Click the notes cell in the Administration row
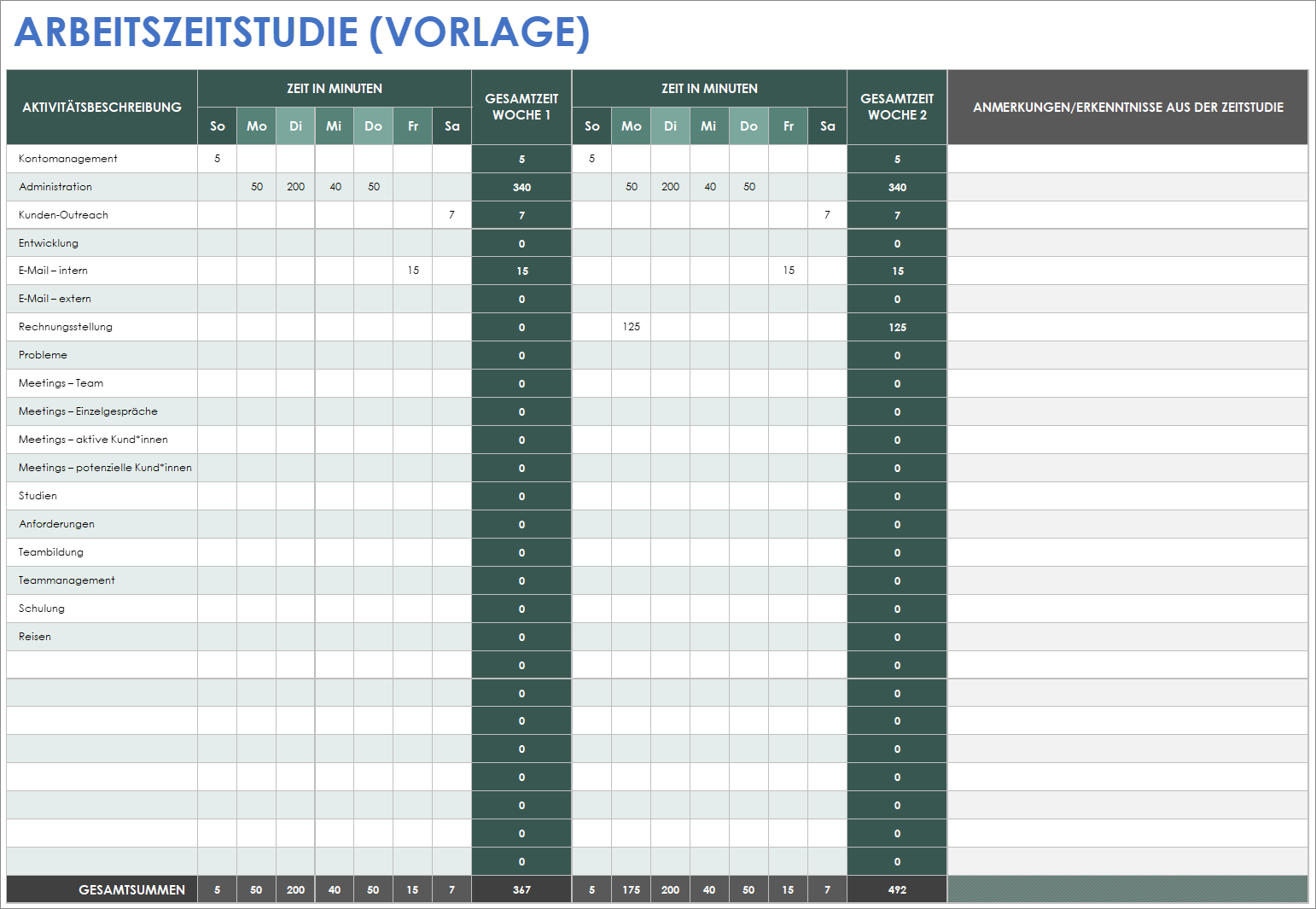This screenshot has width=1316, height=909. click(x=1128, y=187)
